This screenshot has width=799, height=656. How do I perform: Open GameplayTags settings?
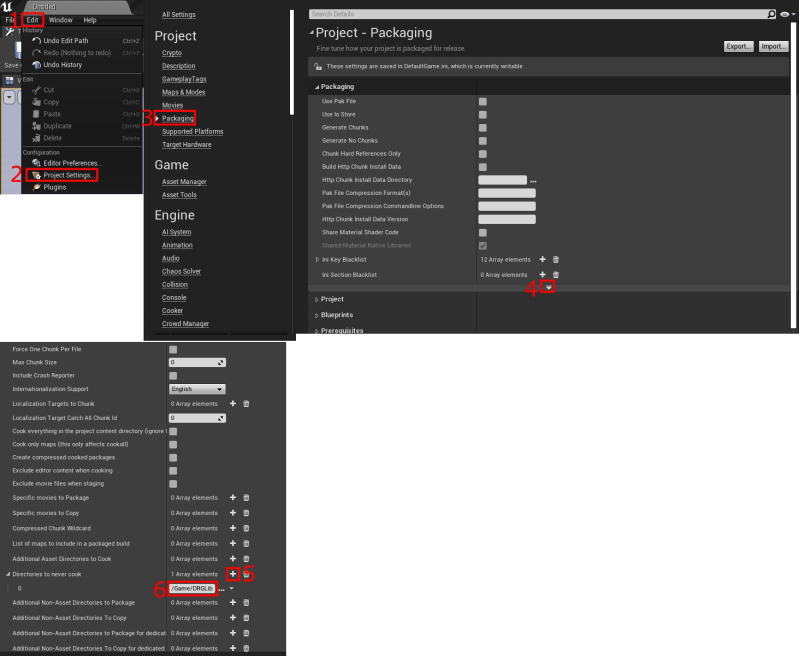(x=184, y=79)
